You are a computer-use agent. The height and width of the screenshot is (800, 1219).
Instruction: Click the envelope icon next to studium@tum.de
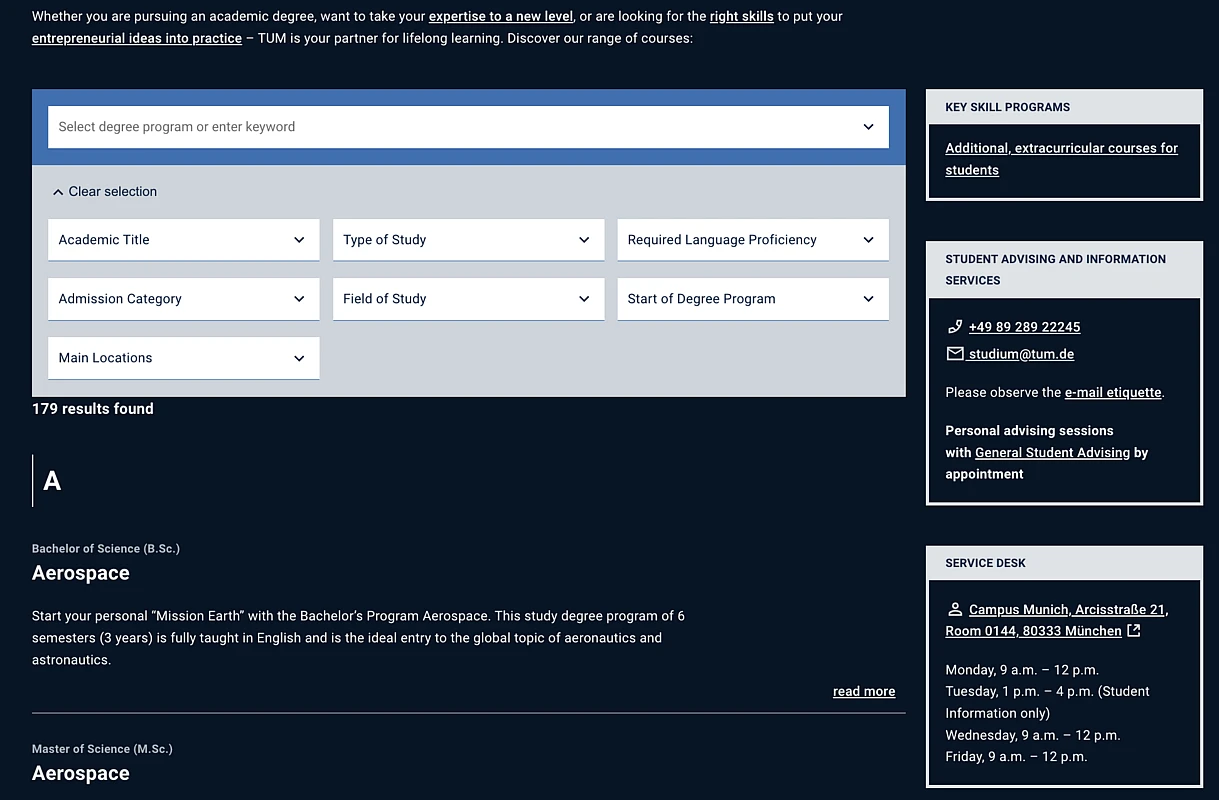[x=955, y=353]
